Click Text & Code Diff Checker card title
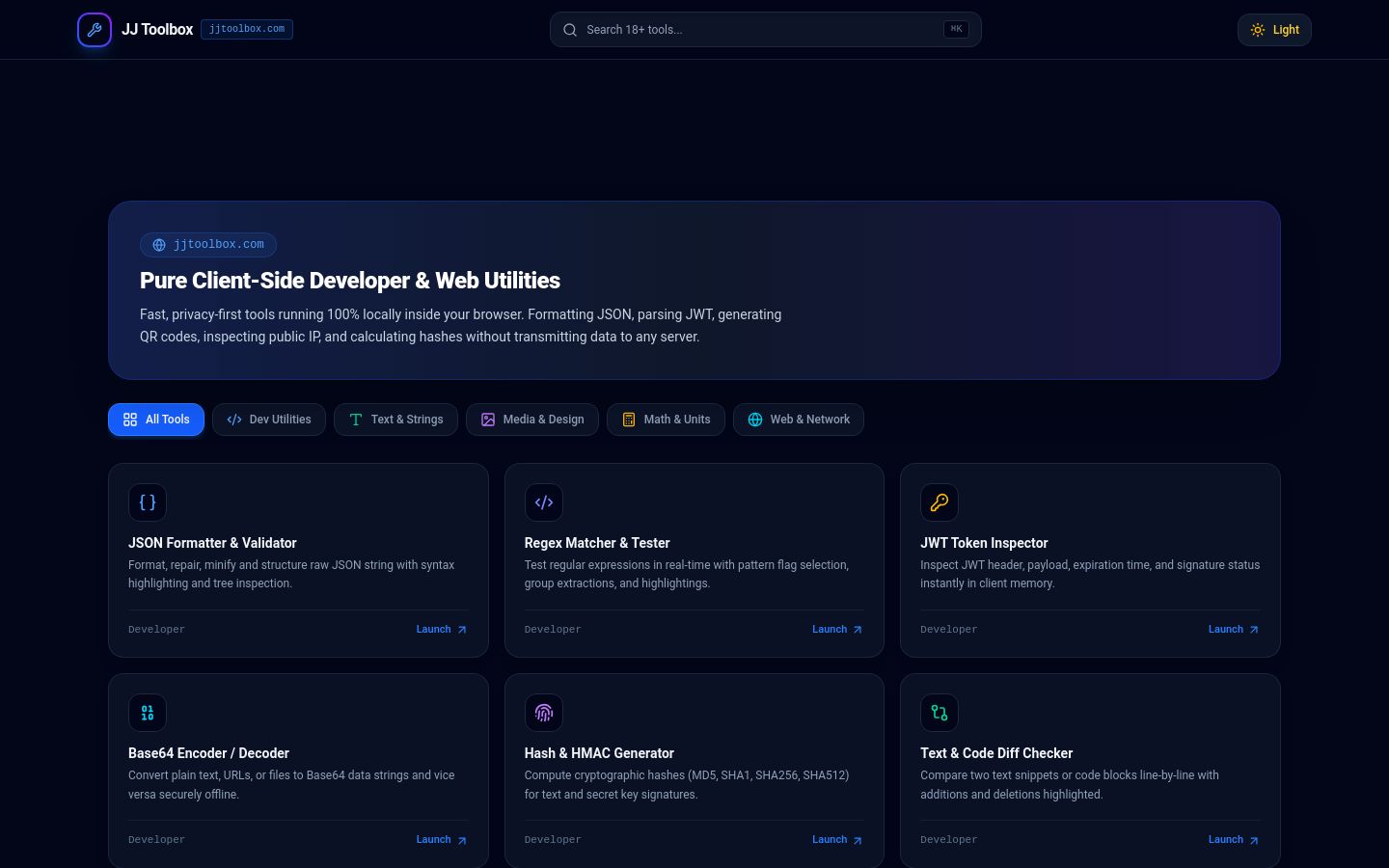1389x868 pixels. point(996,753)
